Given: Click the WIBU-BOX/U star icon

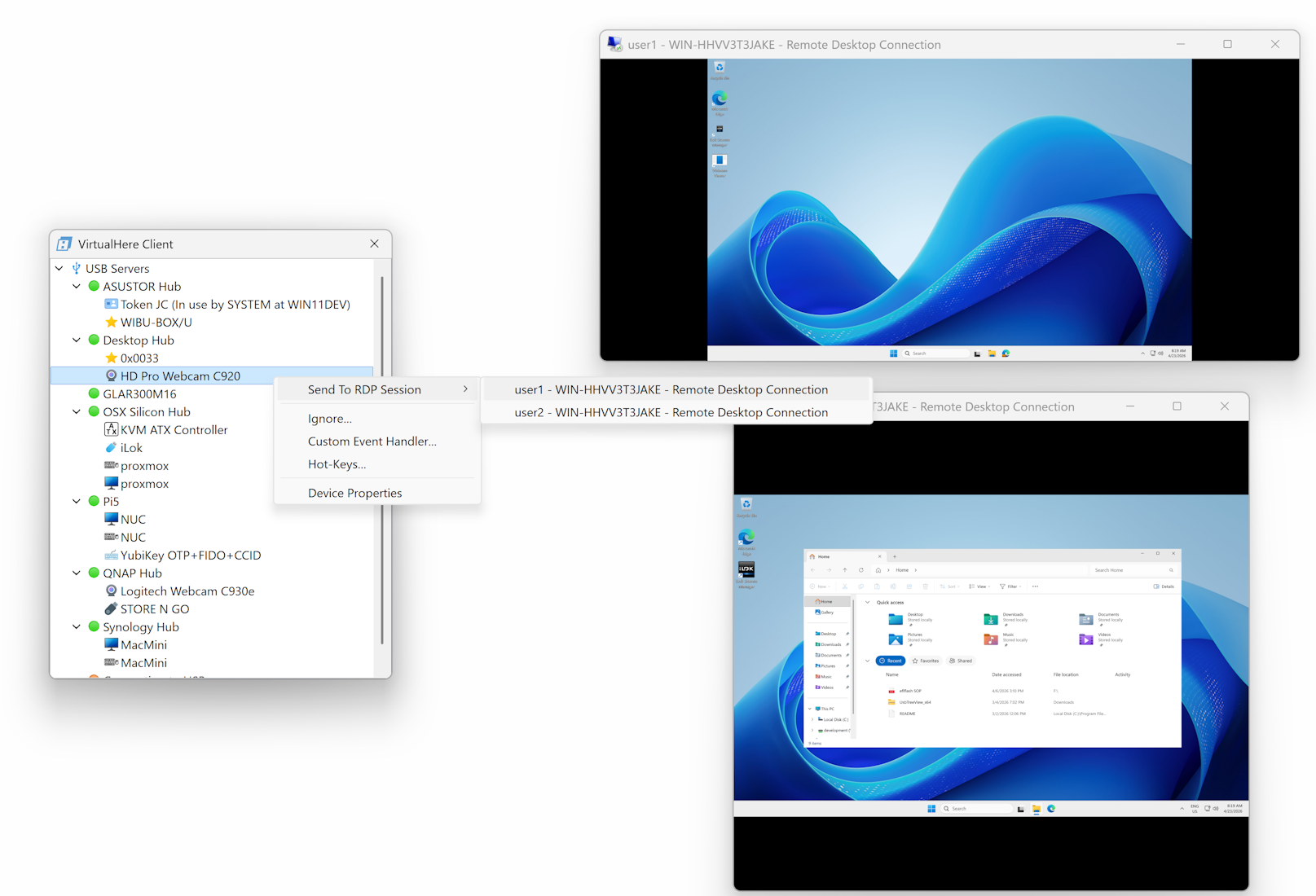Looking at the screenshot, I should coord(111,323).
